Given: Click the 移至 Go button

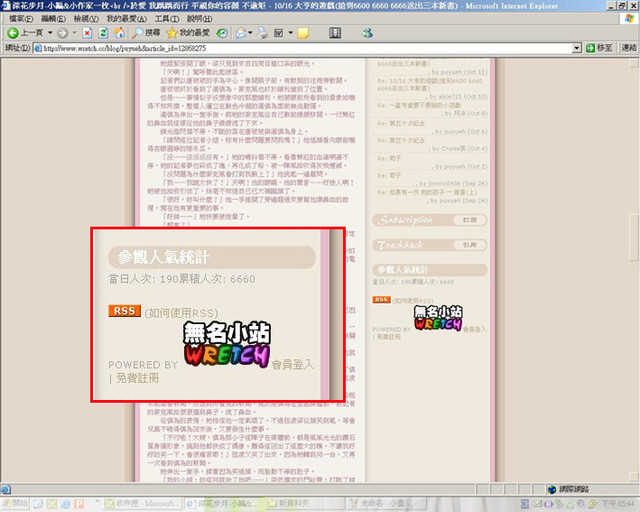Looking at the screenshot, I should 599,48.
